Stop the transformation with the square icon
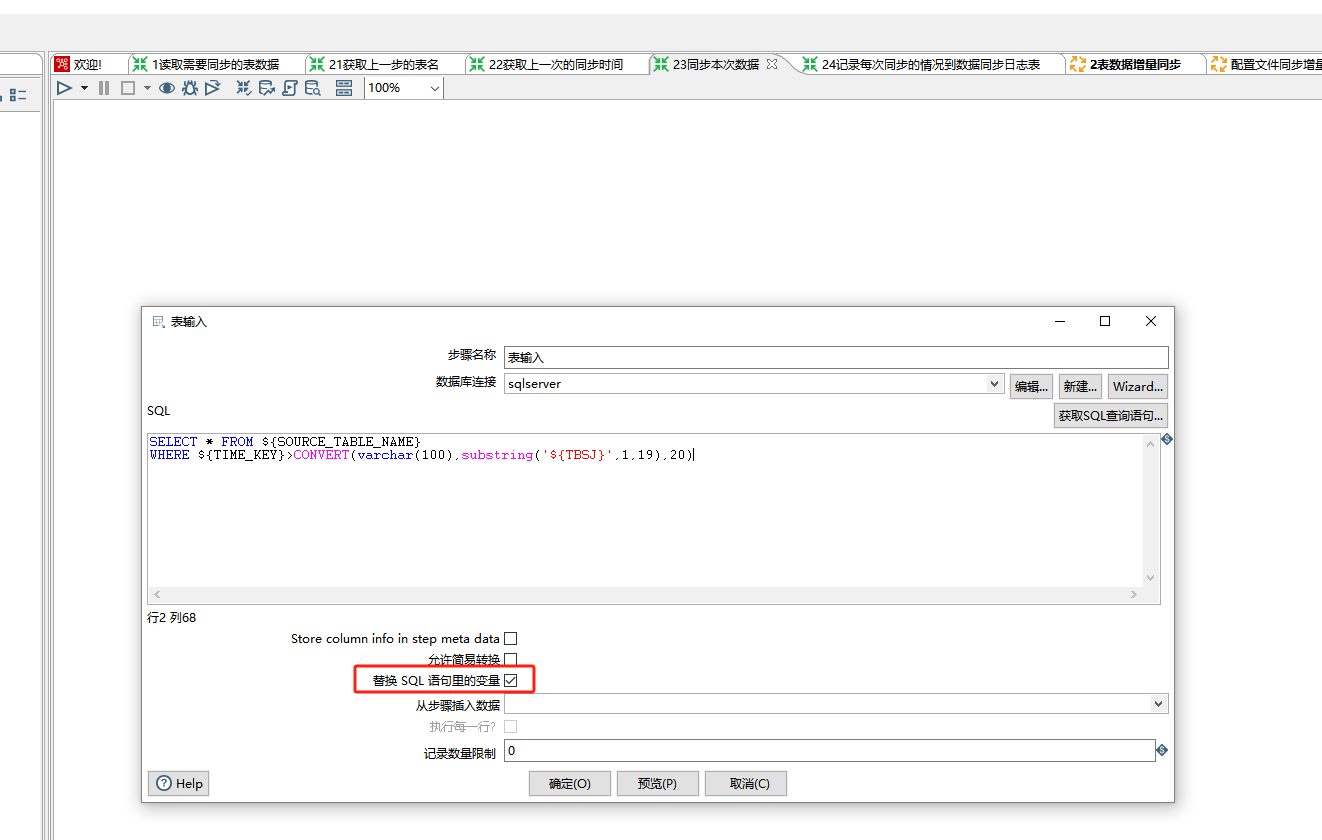1322x840 pixels. point(128,88)
